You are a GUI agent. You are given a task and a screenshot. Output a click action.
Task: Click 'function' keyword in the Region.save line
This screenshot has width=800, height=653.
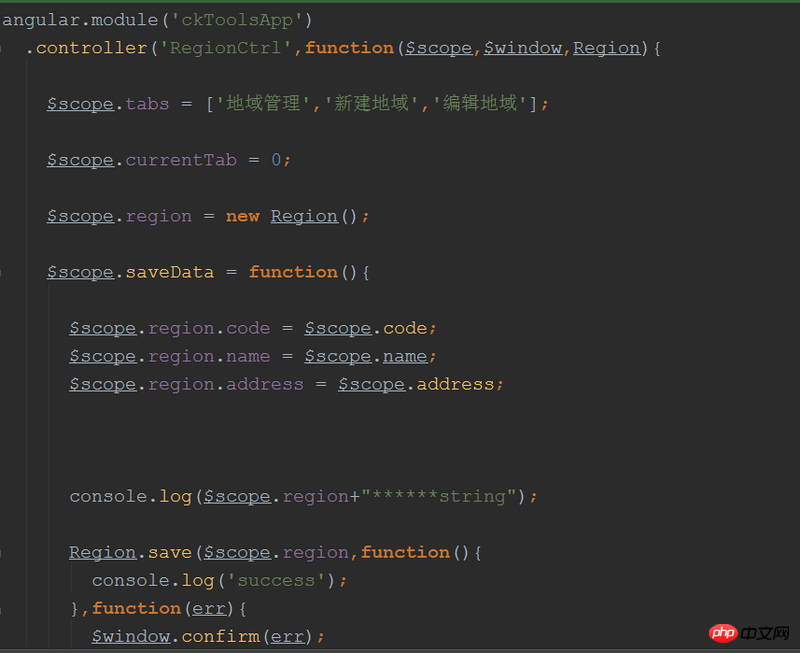coord(405,552)
